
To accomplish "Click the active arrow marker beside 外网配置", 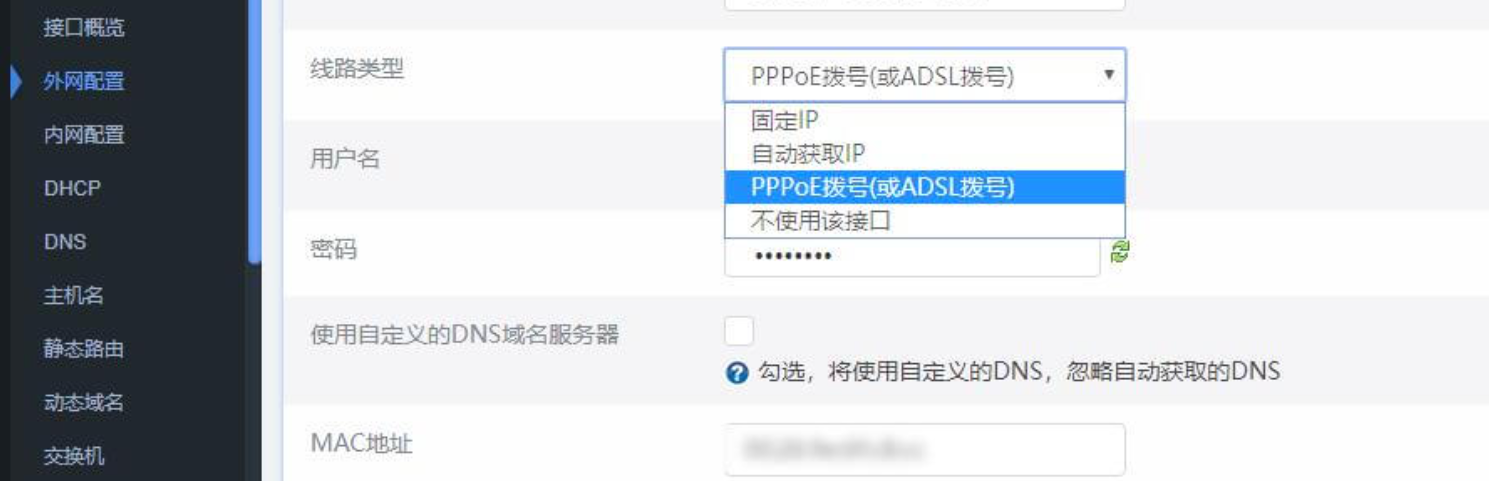I will point(16,82).
